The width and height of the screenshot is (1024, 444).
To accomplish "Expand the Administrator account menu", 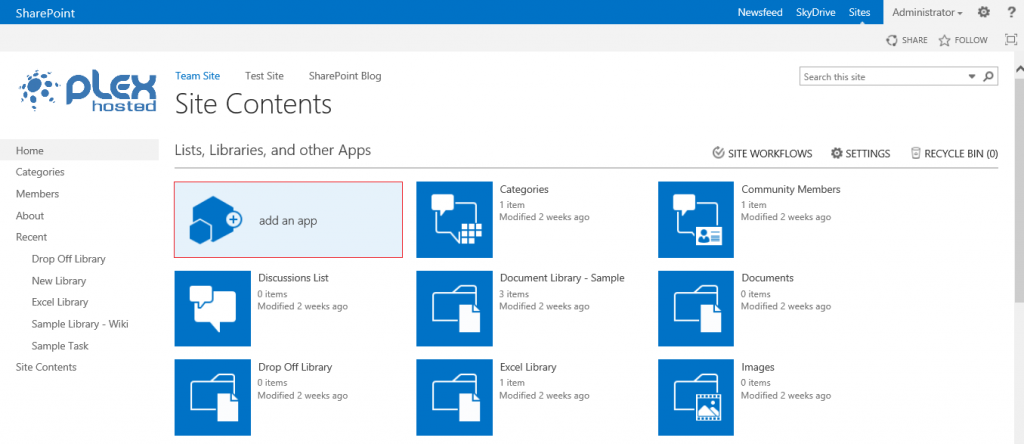I will 927,12.
